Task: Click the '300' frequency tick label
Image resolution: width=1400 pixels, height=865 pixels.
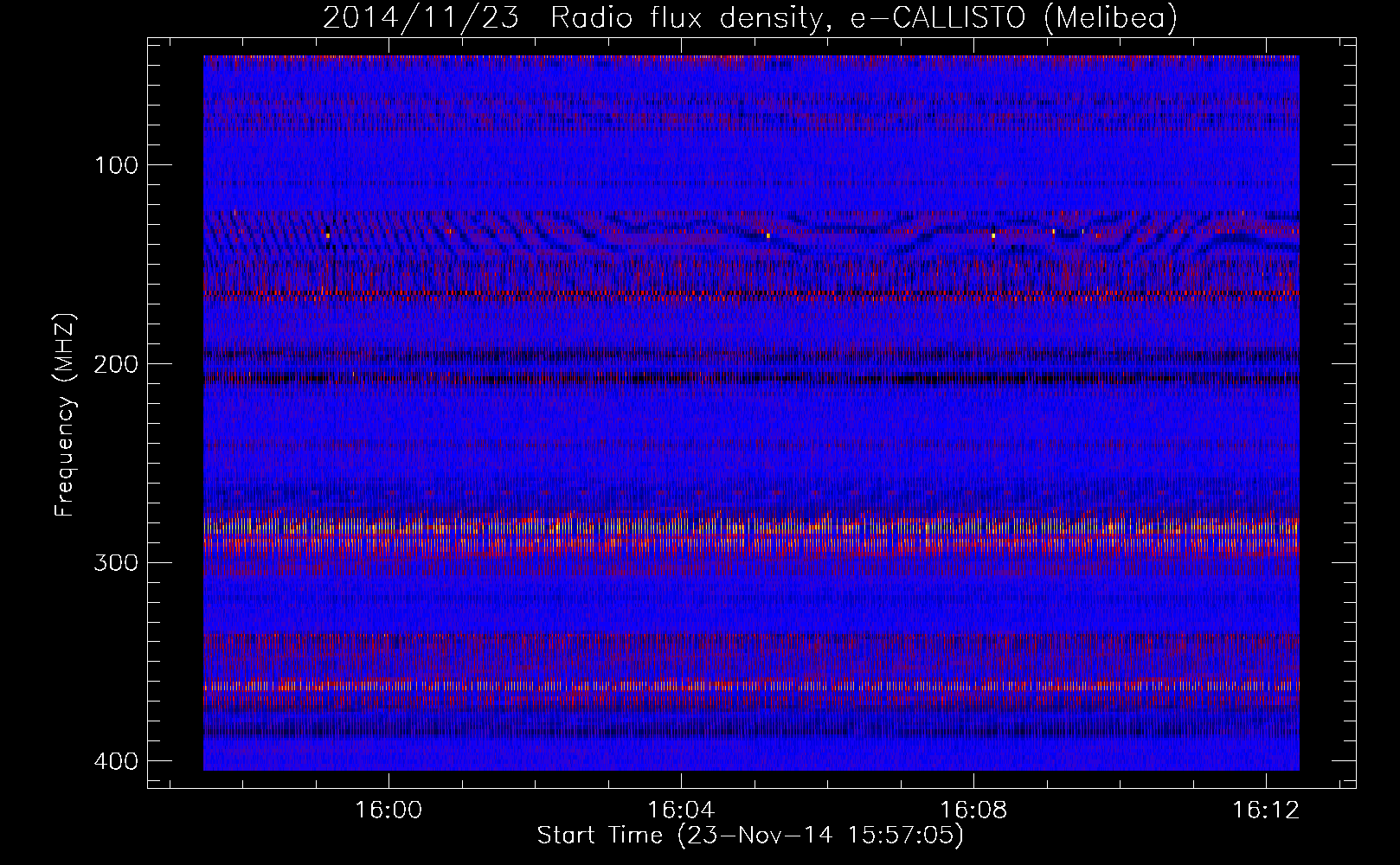Action: [x=115, y=563]
